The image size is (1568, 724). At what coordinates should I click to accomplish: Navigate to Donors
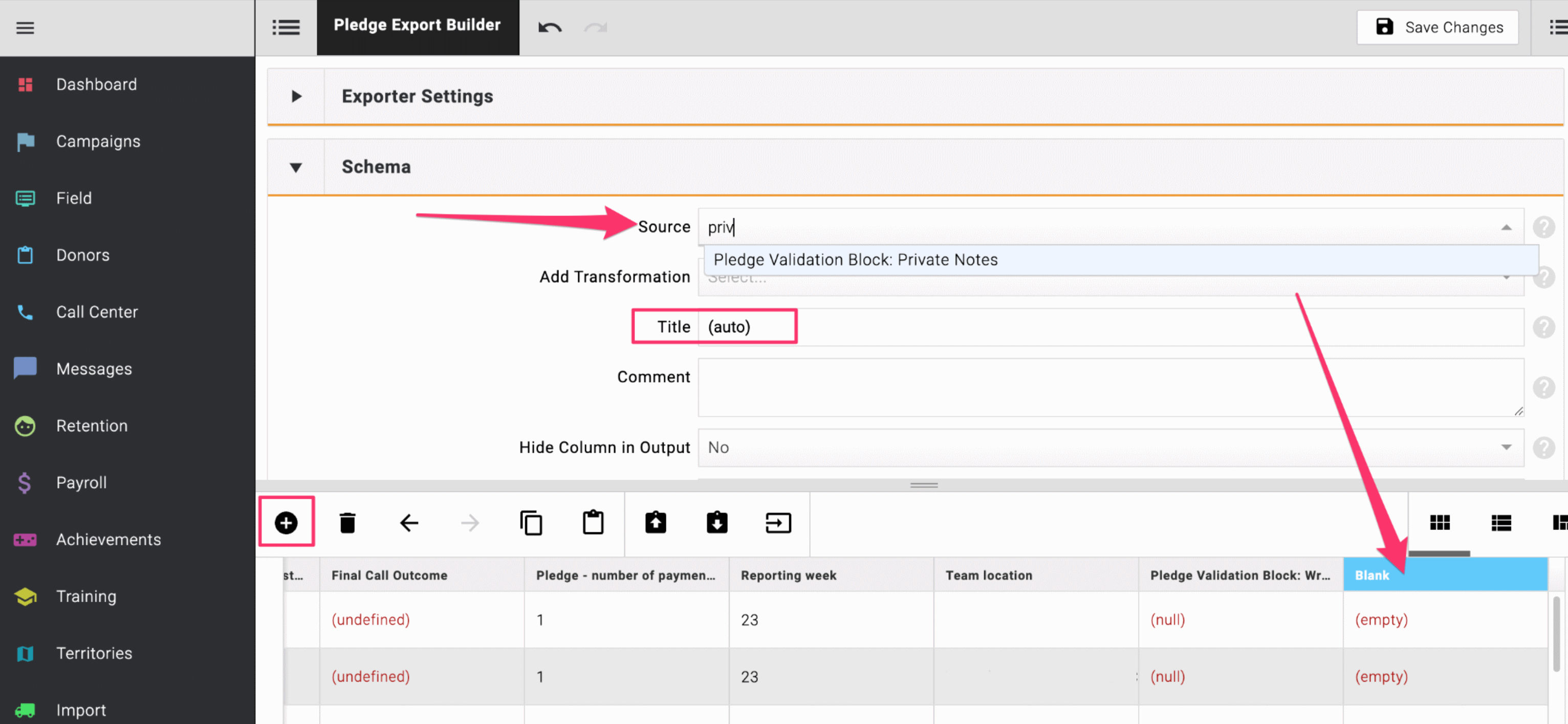point(83,255)
